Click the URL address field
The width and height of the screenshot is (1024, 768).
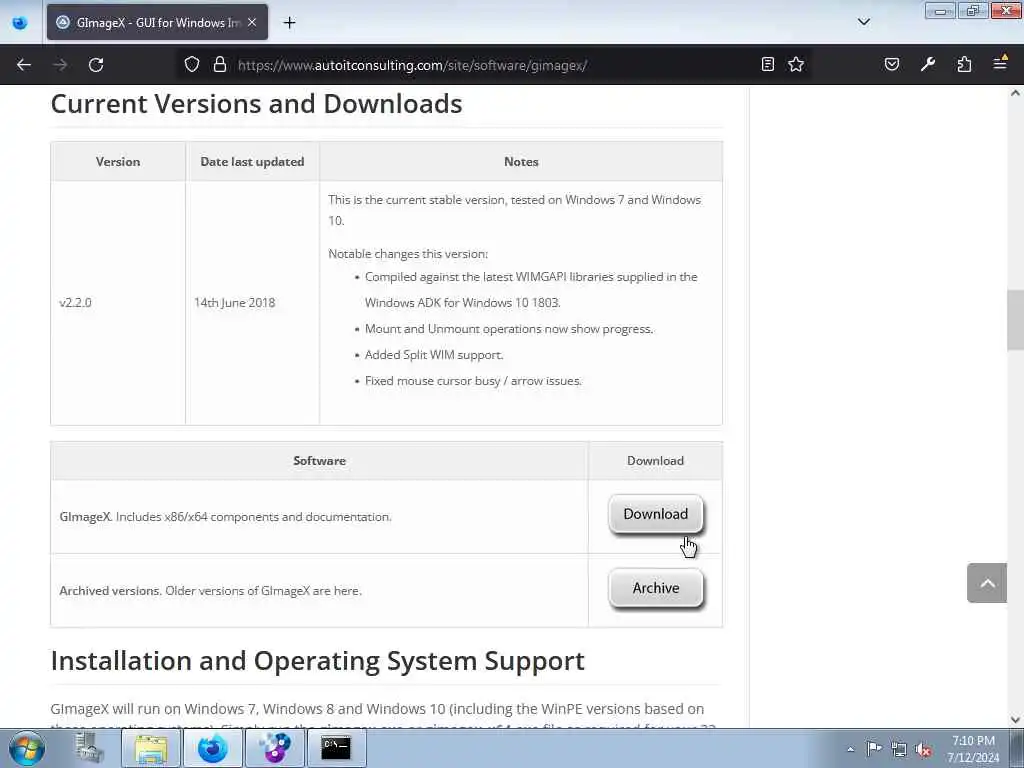click(493, 65)
